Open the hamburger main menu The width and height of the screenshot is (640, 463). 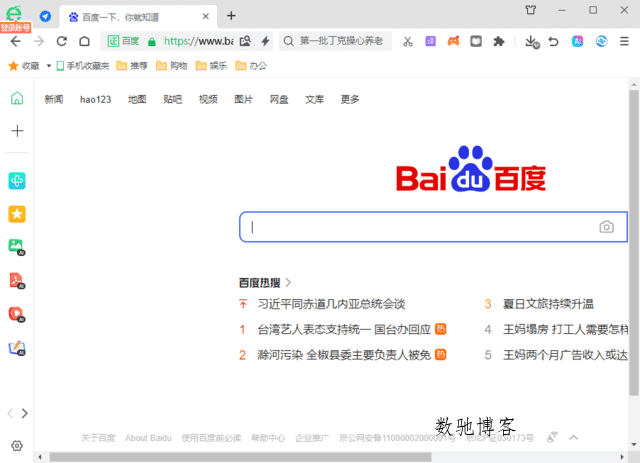pyautogui.click(x=624, y=41)
